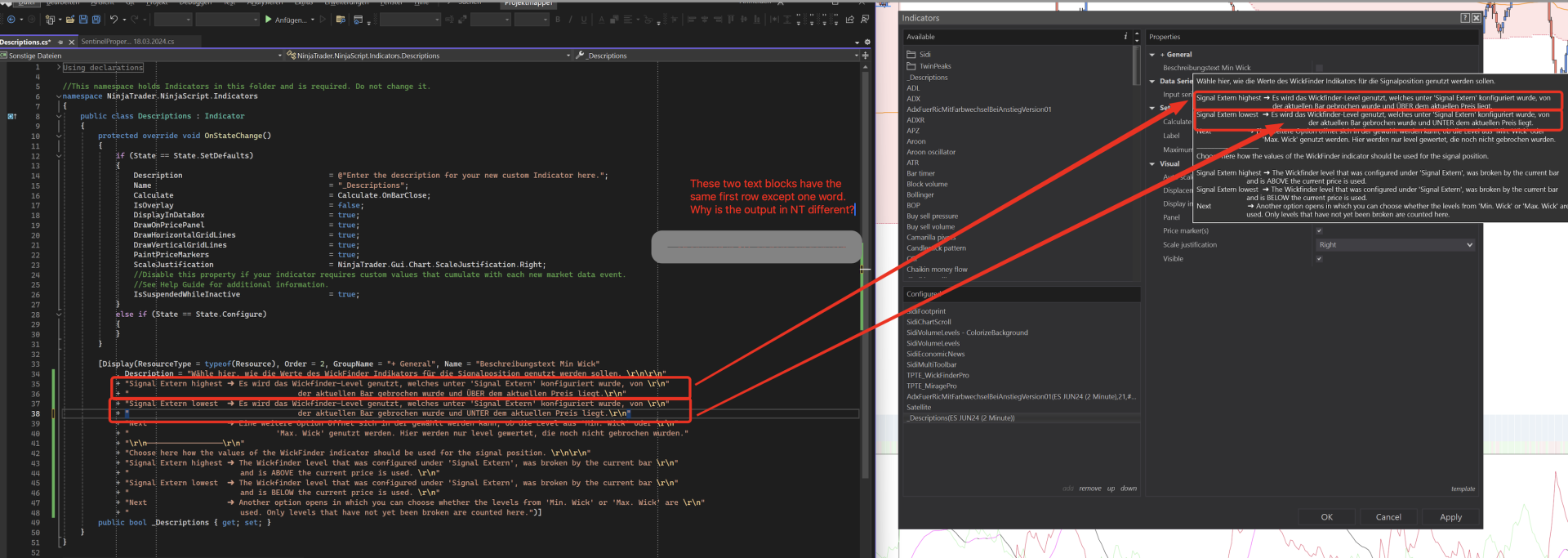The image size is (1568, 558).
Task: Click the remove link under Configured
Action: tap(1089, 489)
